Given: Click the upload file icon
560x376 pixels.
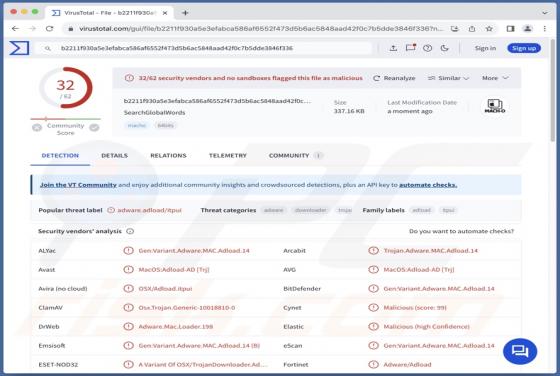Looking at the screenshot, I should tap(393, 48).
